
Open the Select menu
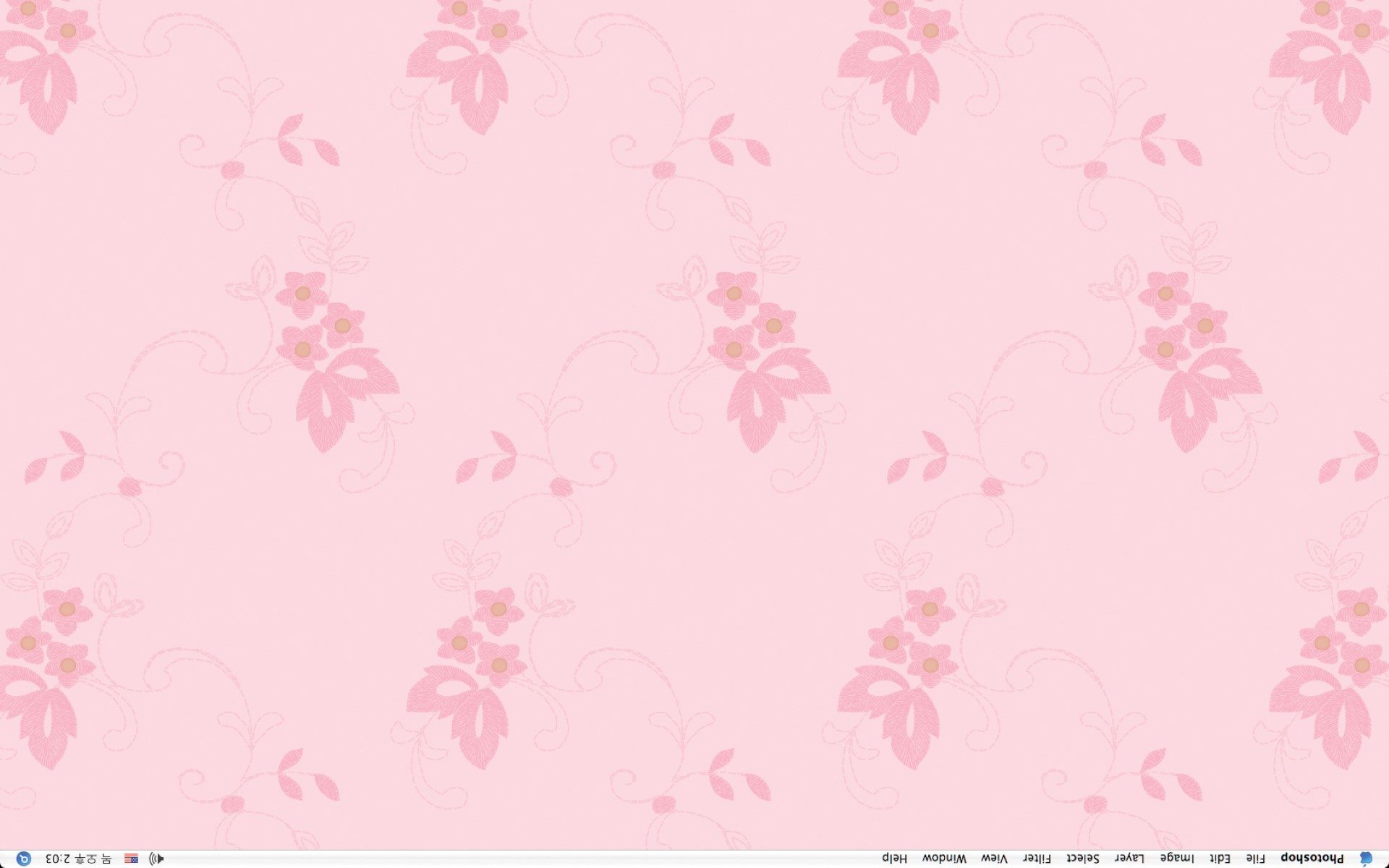pyautogui.click(x=1083, y=859)
